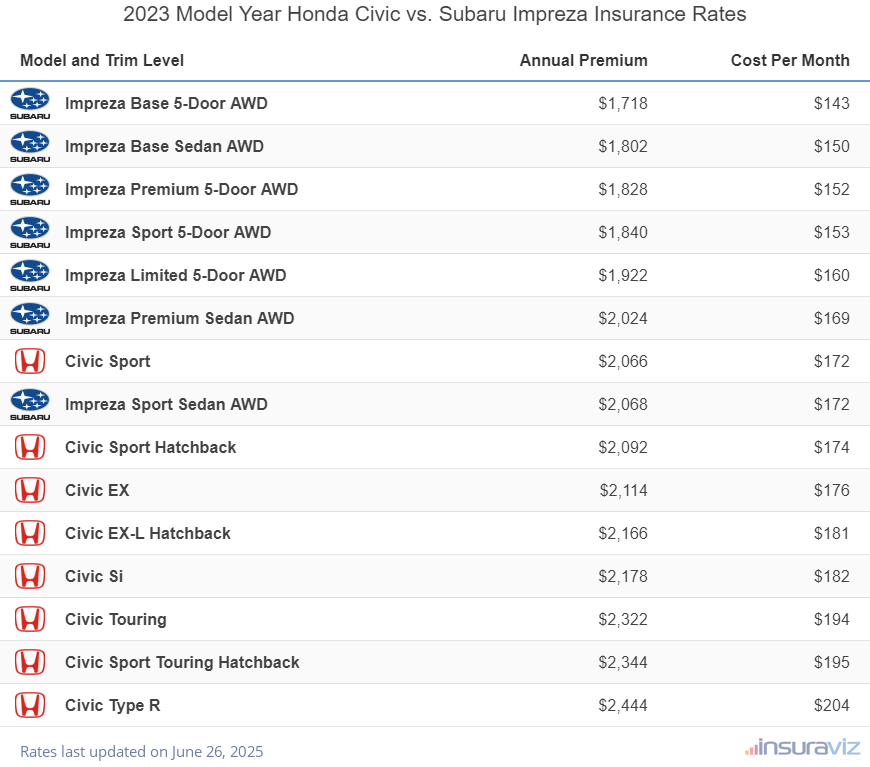The image size is (870, 767).
Task: Select the Impreza Premium Sedan AWD label
Action: pos(180,319)
